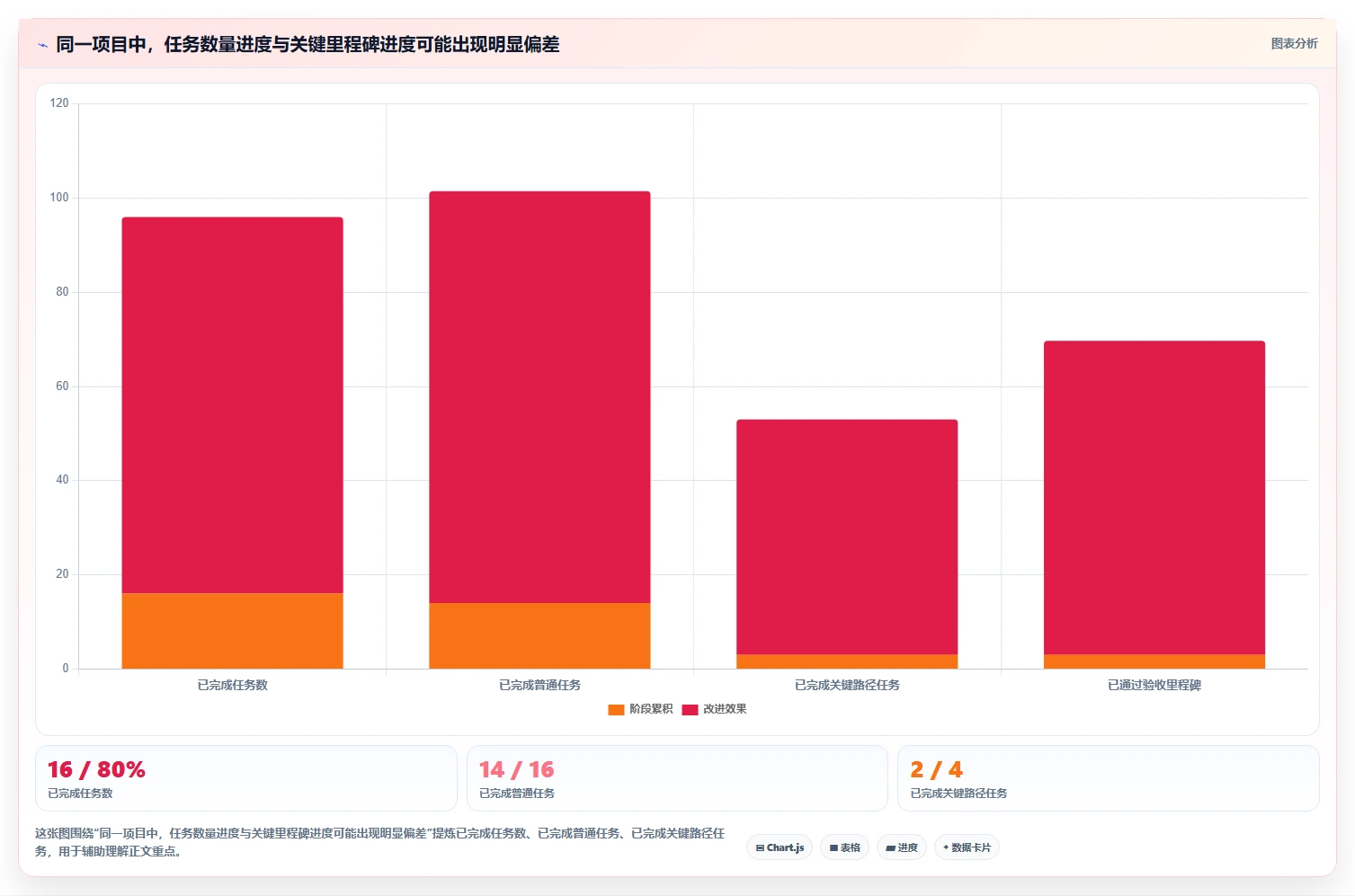Click the red segment of the 已完成关键路径任务 bar
This screenshot has height=896, width=1355.
847,537
